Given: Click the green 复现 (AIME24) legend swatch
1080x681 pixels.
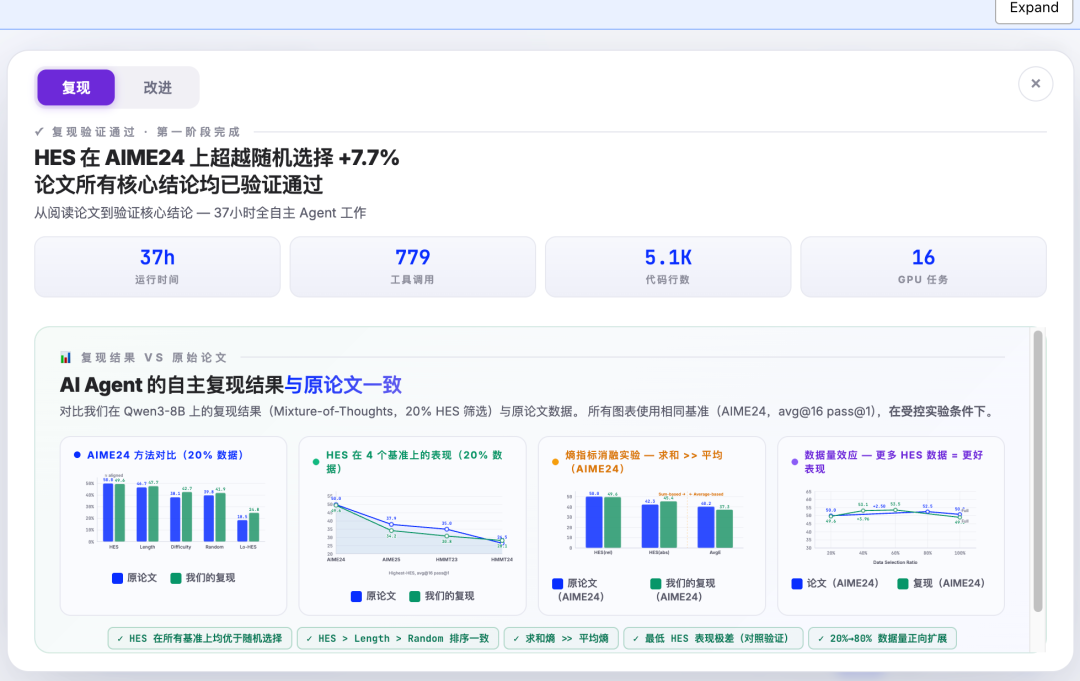Looking at the screenshot, I should point(903,583).
